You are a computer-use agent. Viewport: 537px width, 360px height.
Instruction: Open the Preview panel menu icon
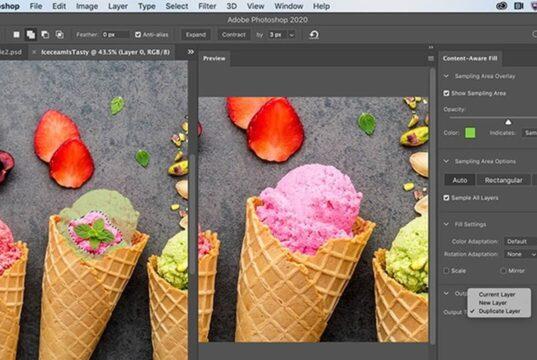click(x=430, y=59)
